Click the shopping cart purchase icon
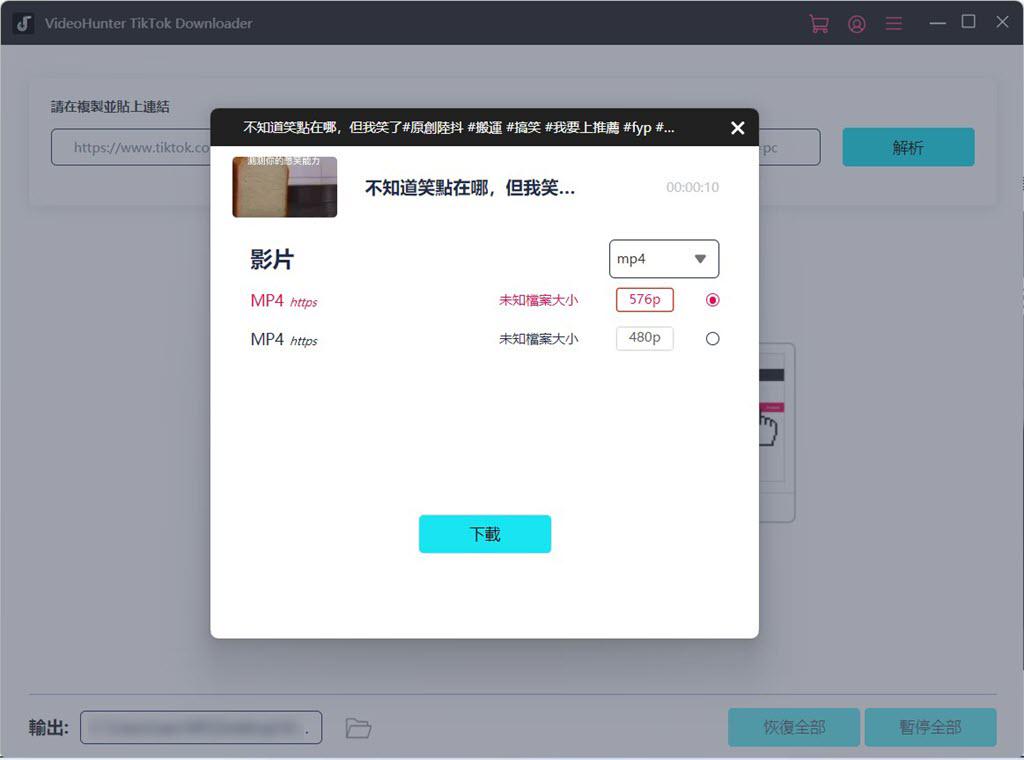This screenshot has height=760, width=1024. (x=819, y=24)
